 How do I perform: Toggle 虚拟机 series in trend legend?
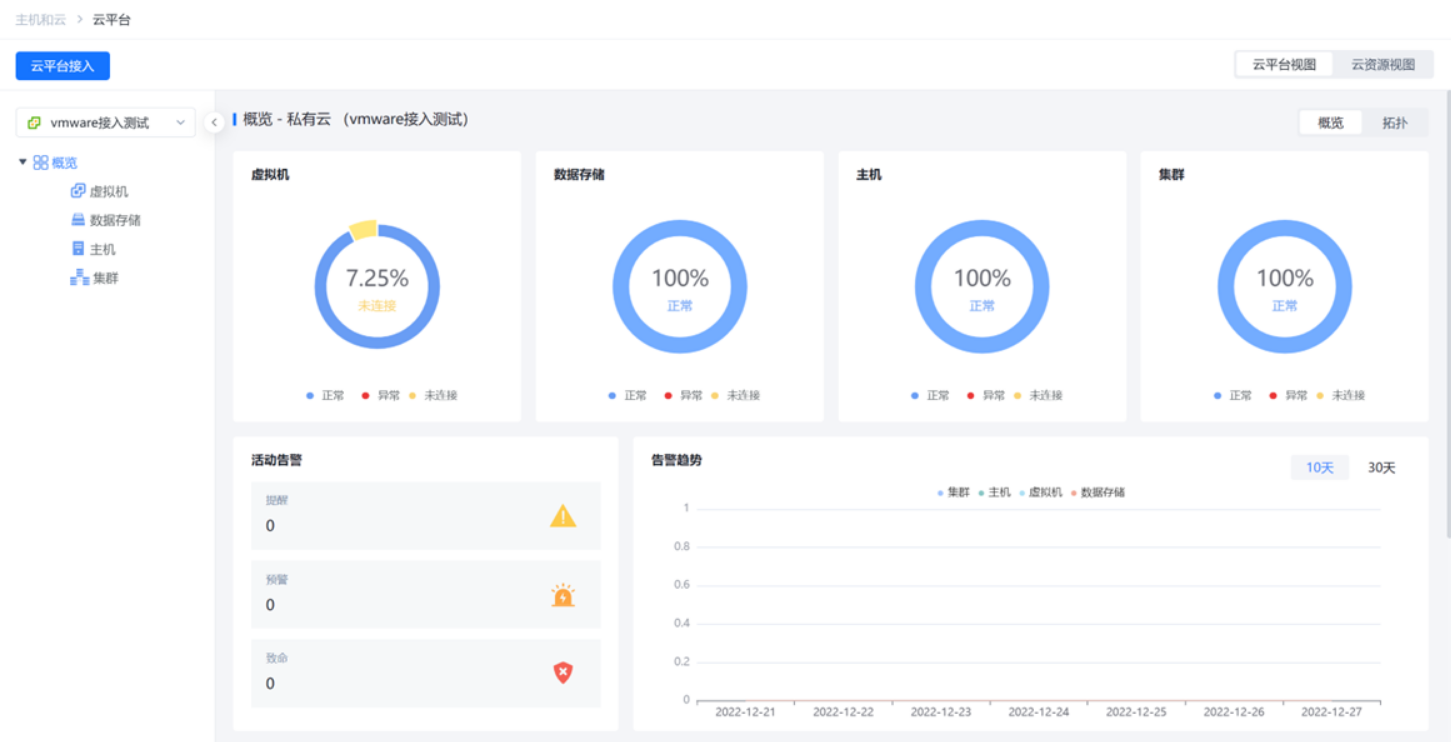(x=1041, y=493)
